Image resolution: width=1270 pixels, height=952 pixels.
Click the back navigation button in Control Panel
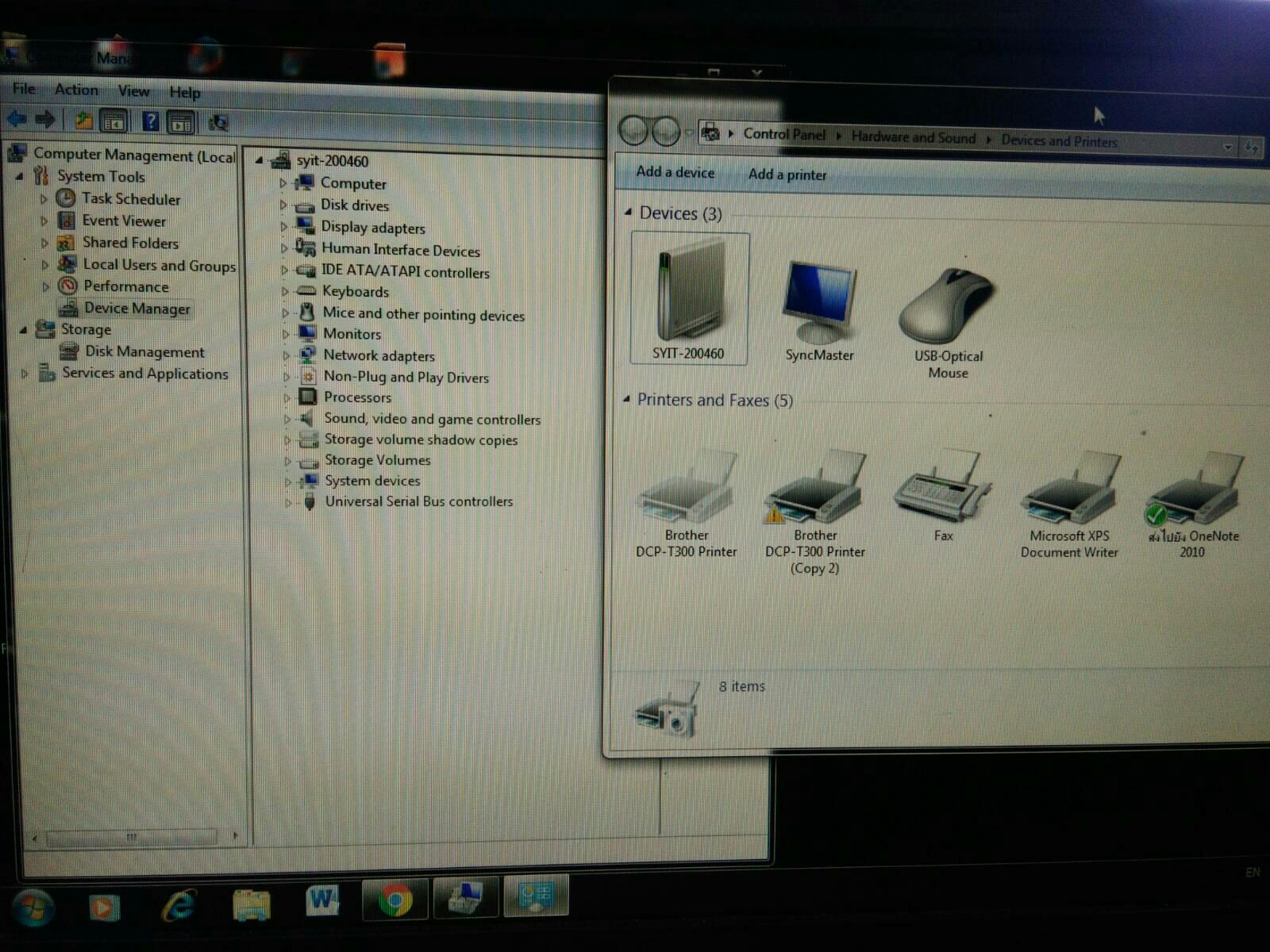tap(633, 130)
